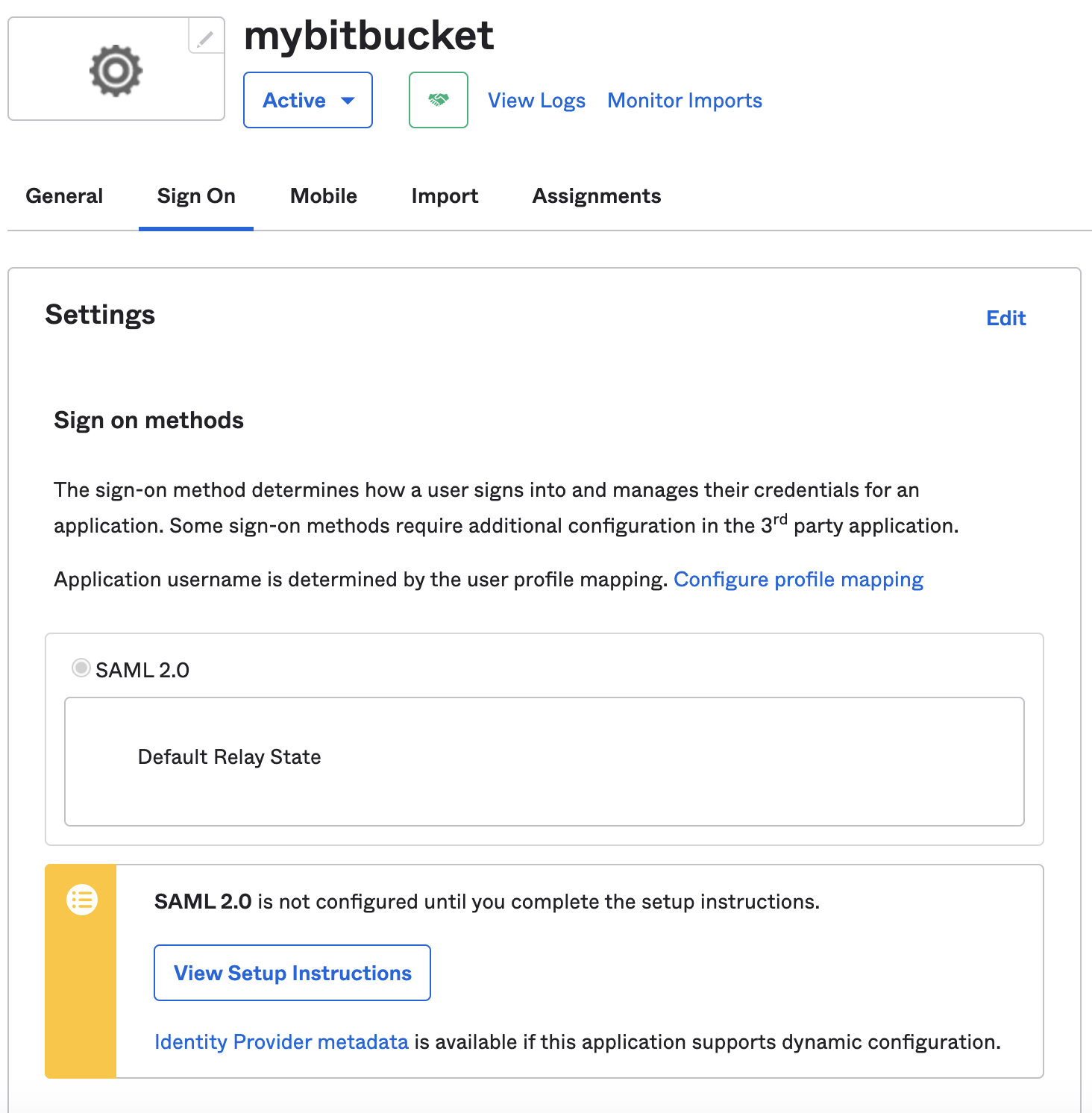This screenshot has width=1092, height=1113.
Task: Click the yellow list icon in SAML notice
Action: click(x=82, y=900)
